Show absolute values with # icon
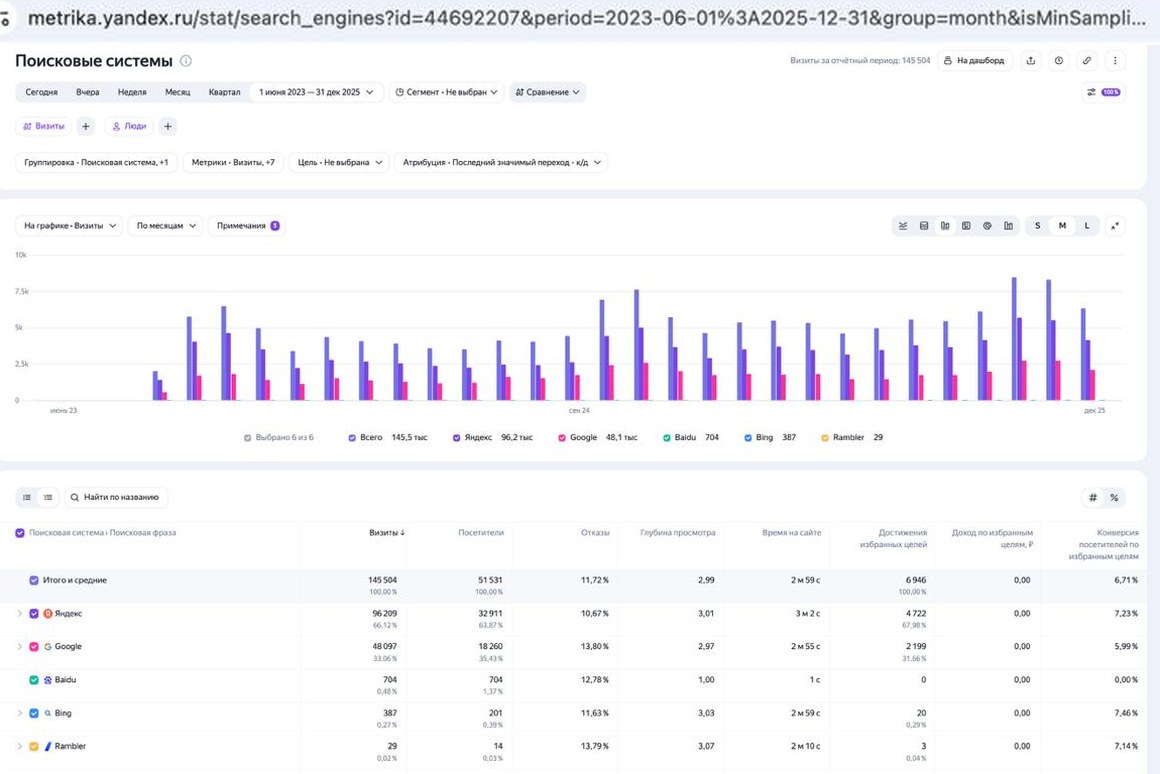 tap(1093, 498)
